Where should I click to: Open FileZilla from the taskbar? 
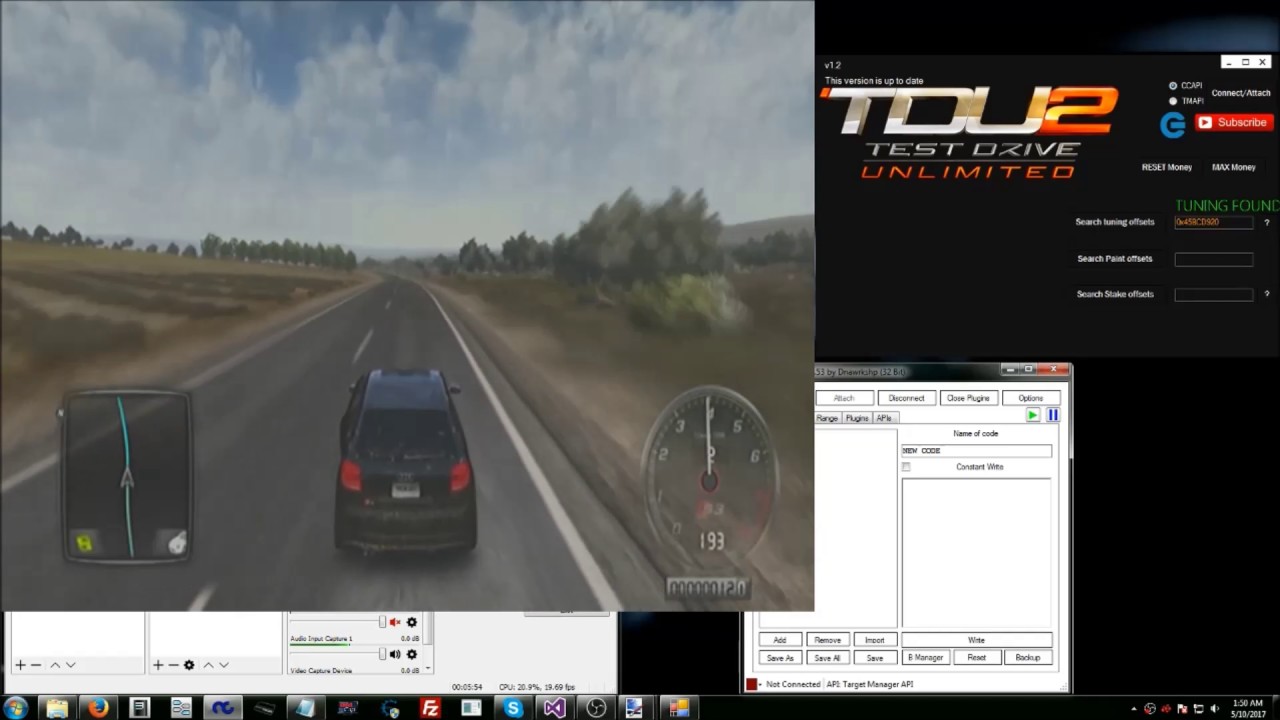430,708
